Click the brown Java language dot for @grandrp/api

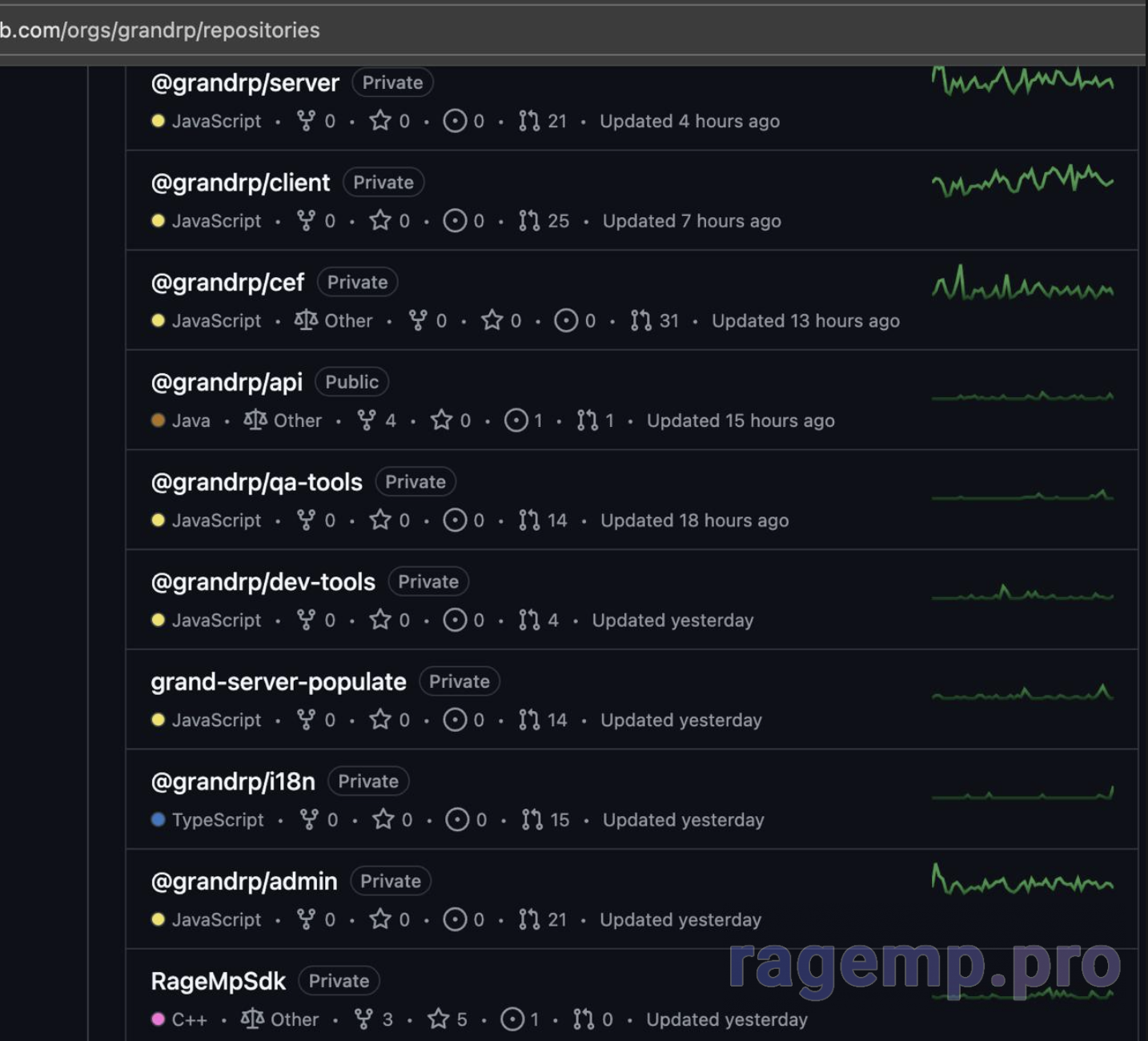pos(158,420)
